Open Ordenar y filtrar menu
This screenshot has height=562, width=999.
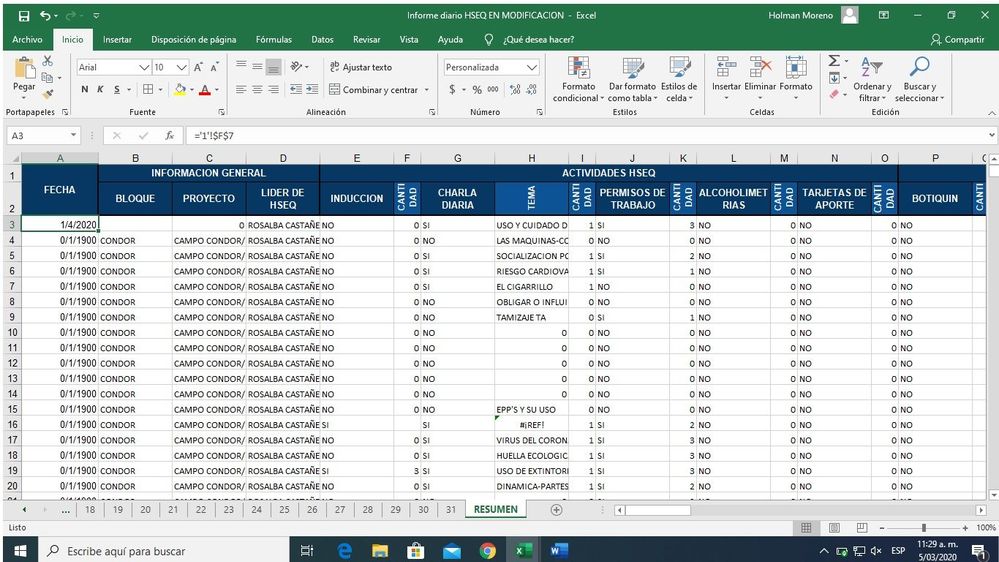click(x=872, y=79)
